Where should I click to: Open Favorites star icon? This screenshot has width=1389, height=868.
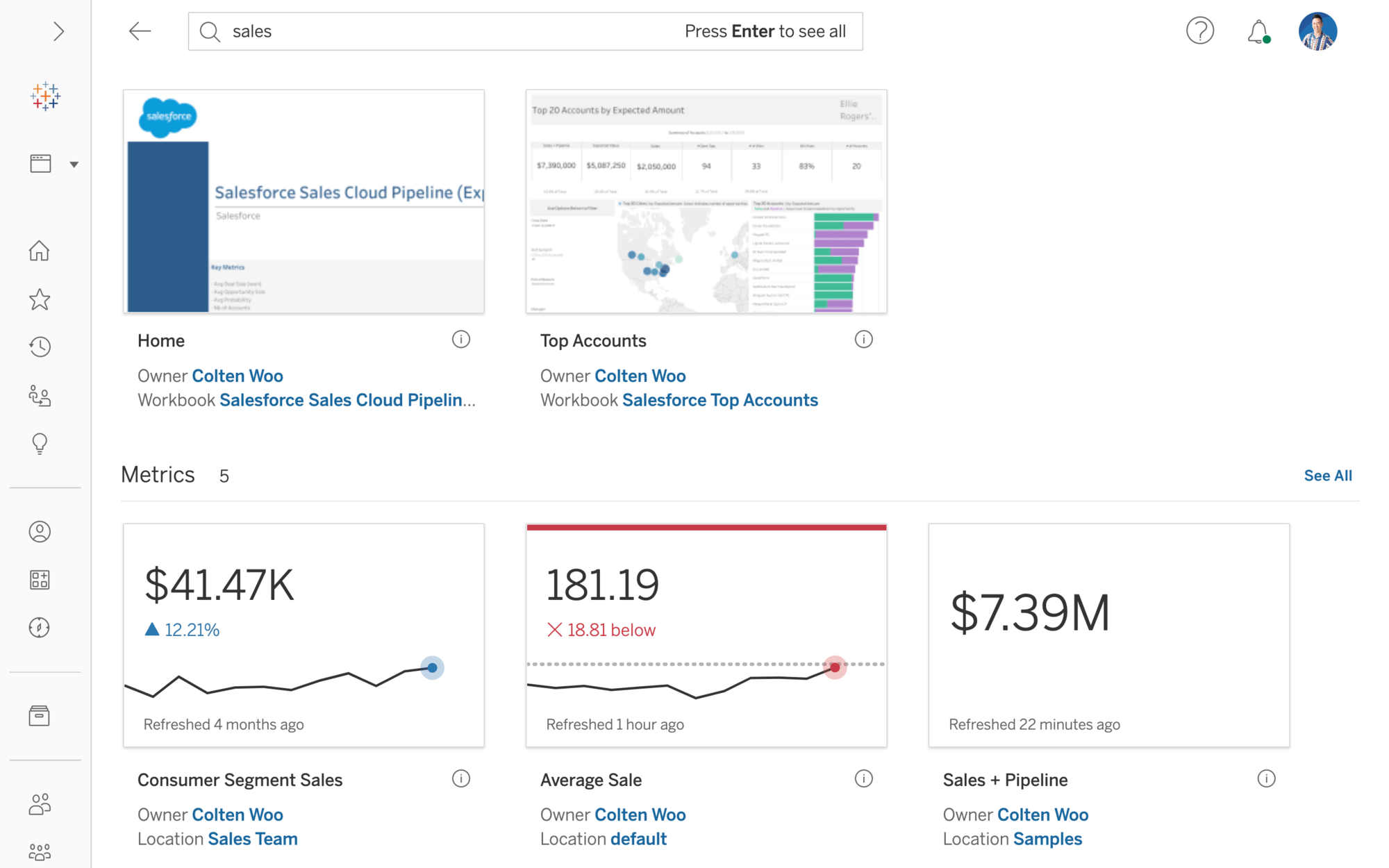point(40,299)
